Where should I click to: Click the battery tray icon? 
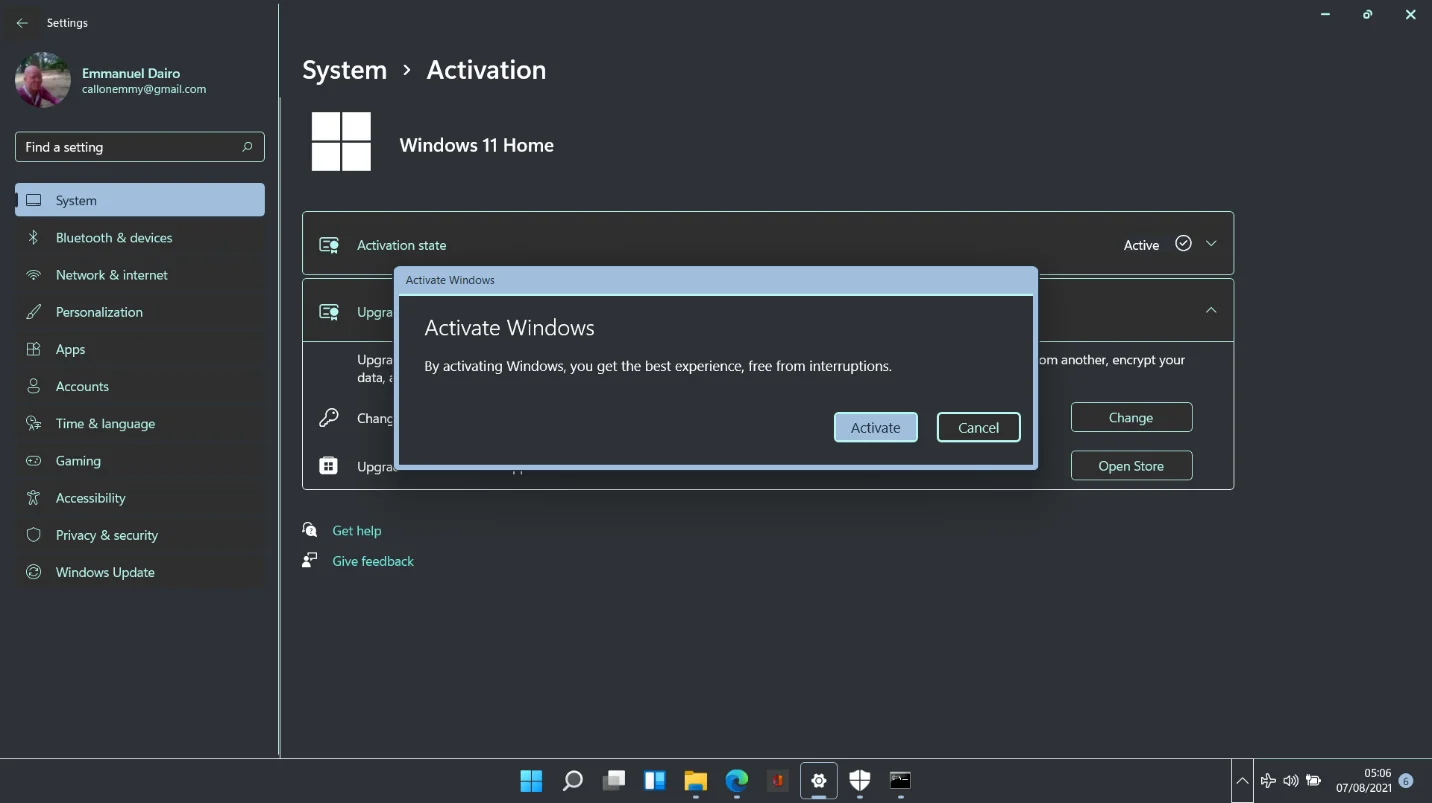pos(1314,781)
